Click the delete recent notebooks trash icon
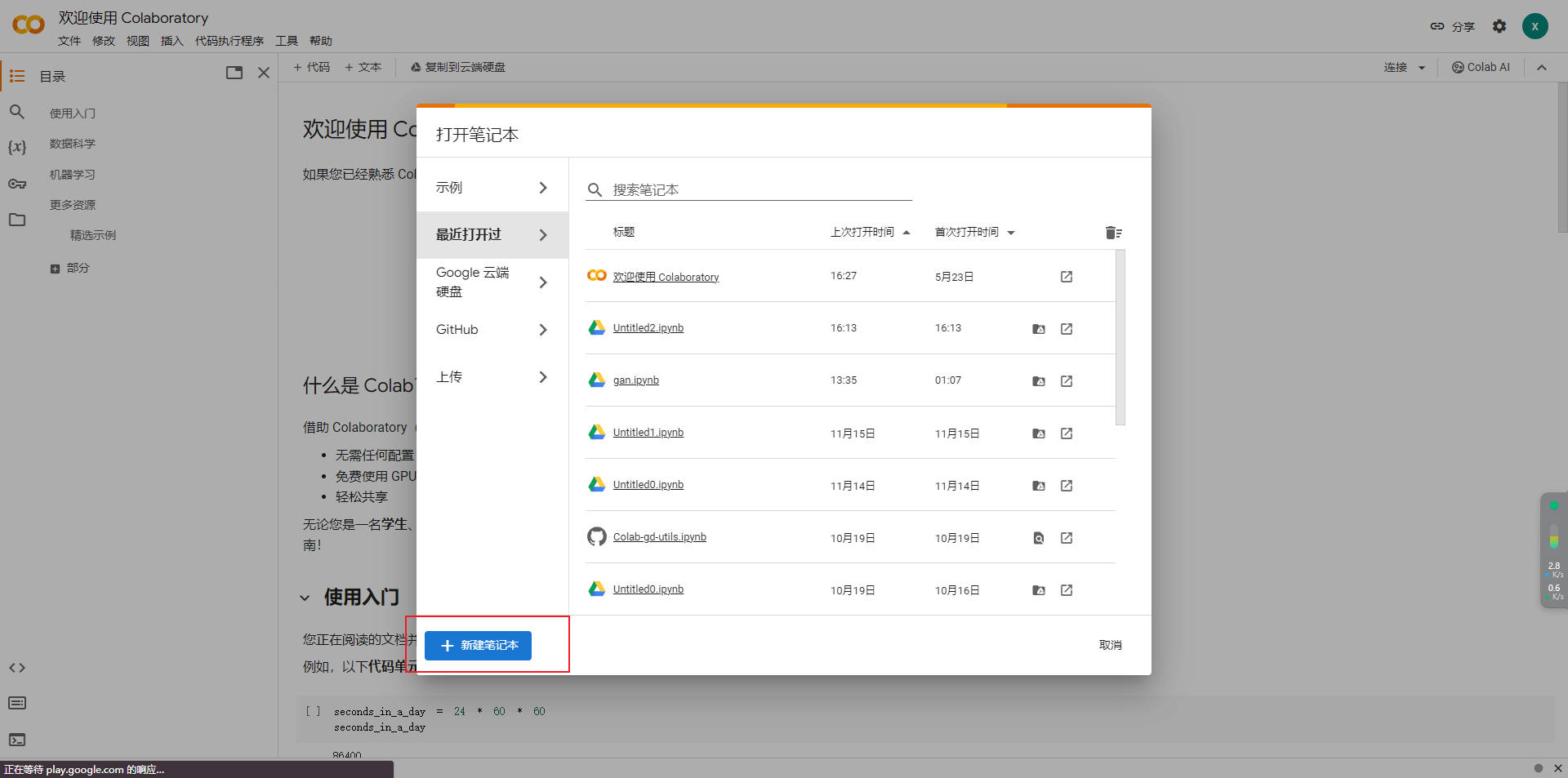The width and height of the screenshot is (1568, 778). 1113,233
